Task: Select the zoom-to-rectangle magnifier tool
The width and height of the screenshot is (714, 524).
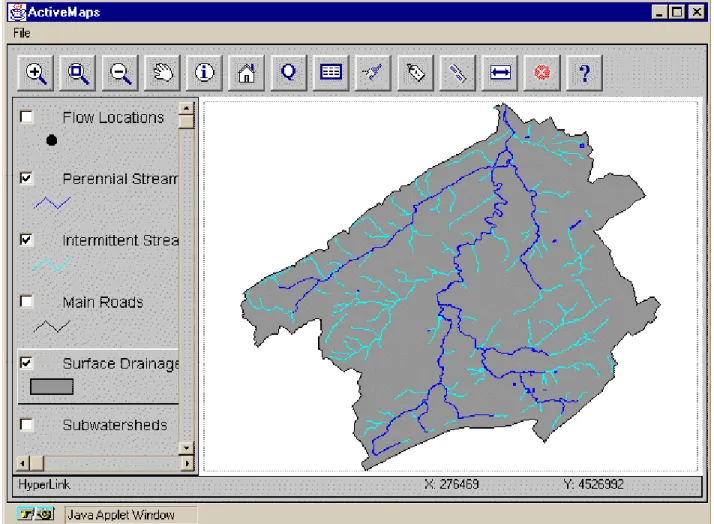Action: click(78, 73)
